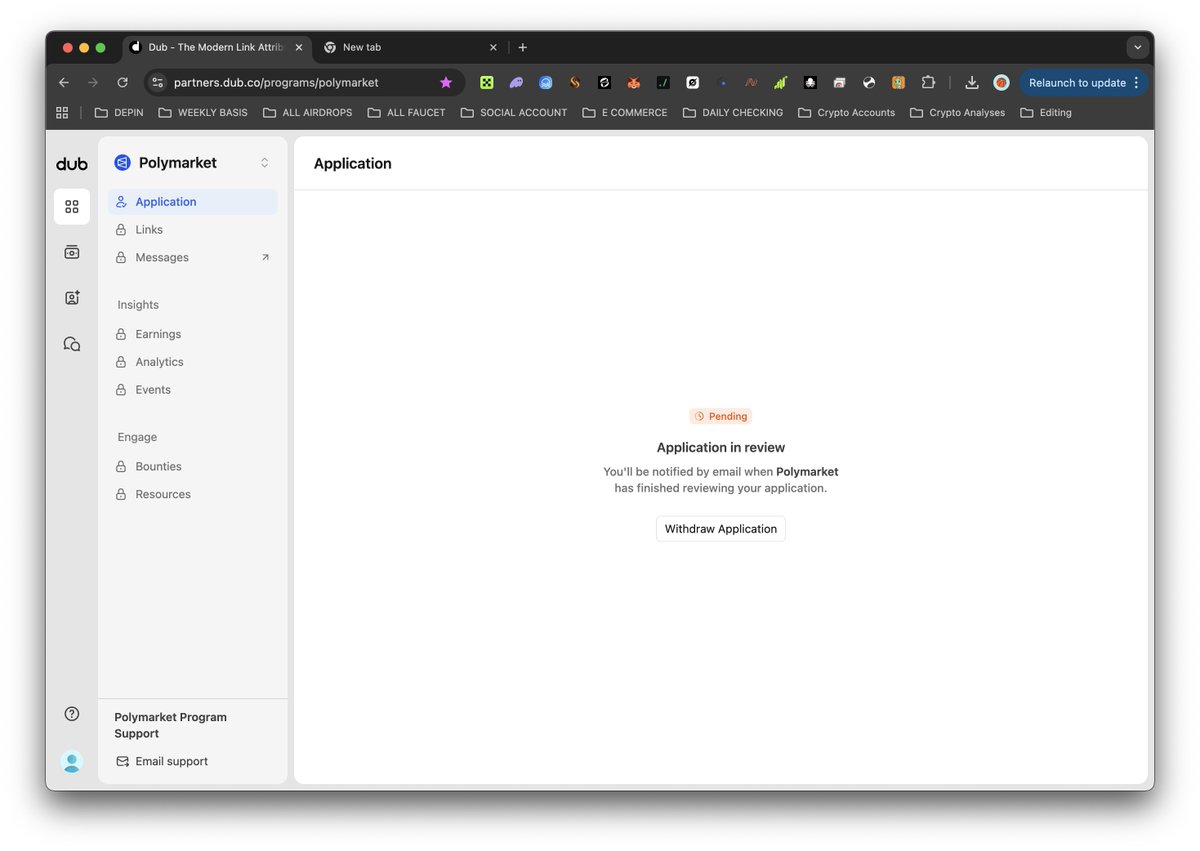
Task: Open the Crypto Accounts bookmarks folder
Action: [x=847, y=113]
